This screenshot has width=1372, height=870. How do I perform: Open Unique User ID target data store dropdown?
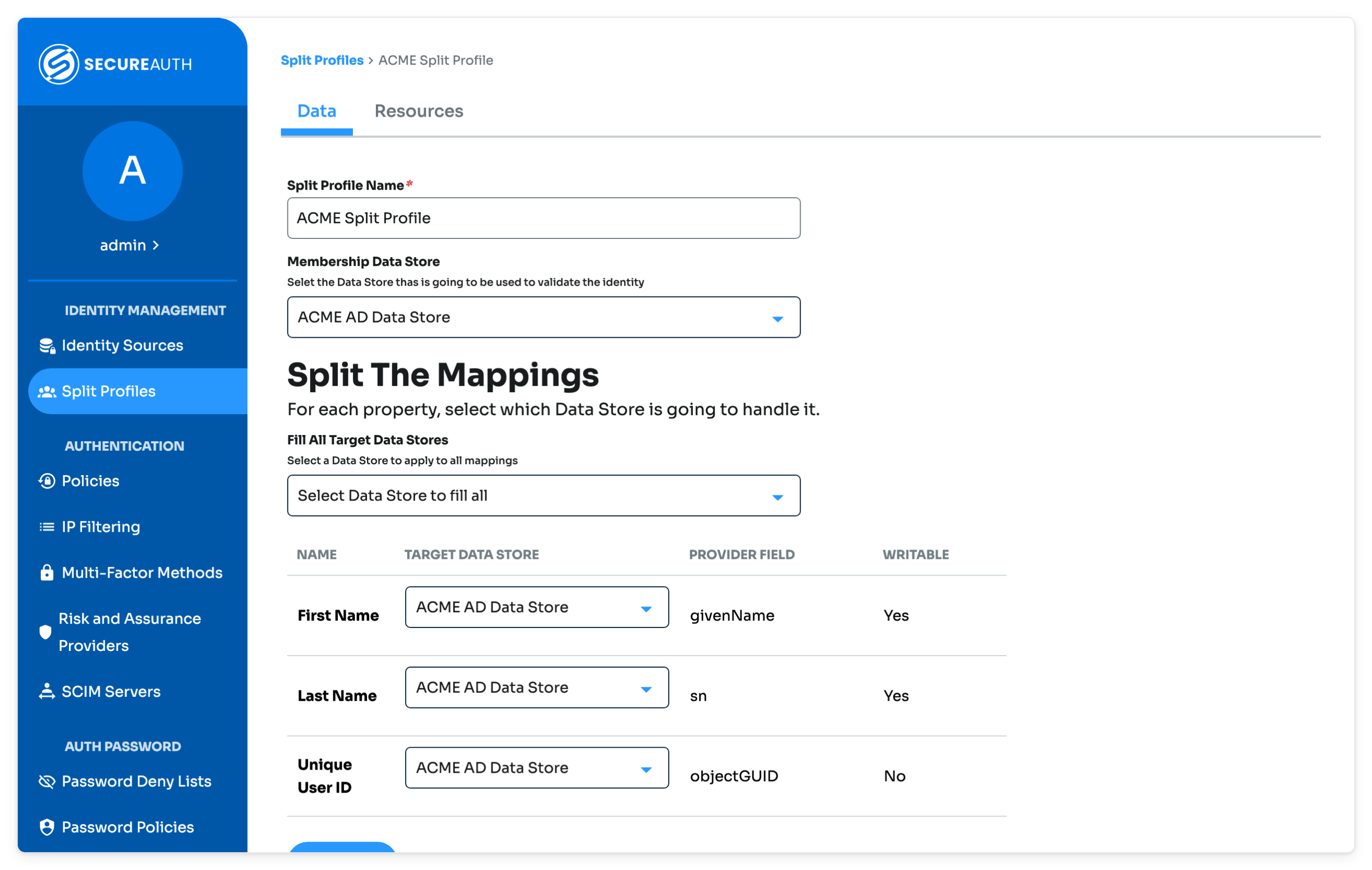pos(536,768)
